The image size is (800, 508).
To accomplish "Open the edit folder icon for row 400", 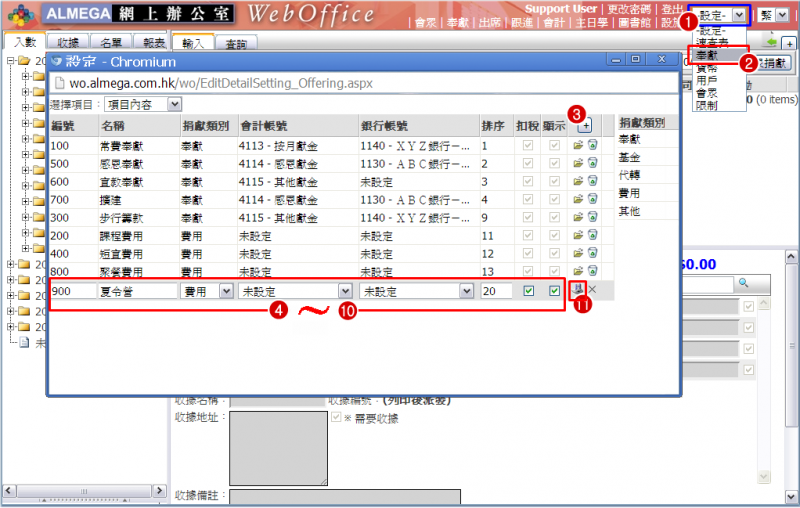I will click(578, 253).
